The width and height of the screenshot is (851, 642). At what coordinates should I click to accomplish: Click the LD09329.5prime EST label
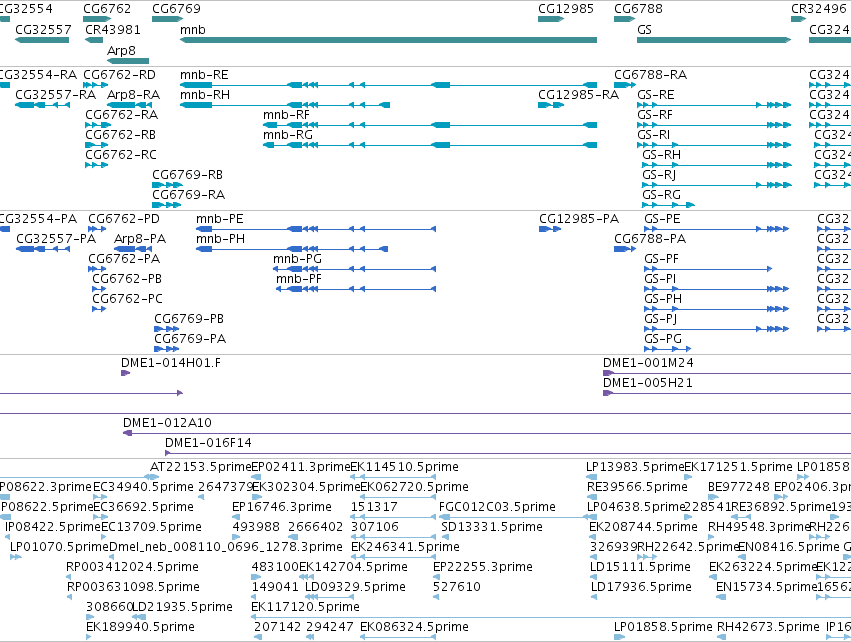[x=355, y=587]
